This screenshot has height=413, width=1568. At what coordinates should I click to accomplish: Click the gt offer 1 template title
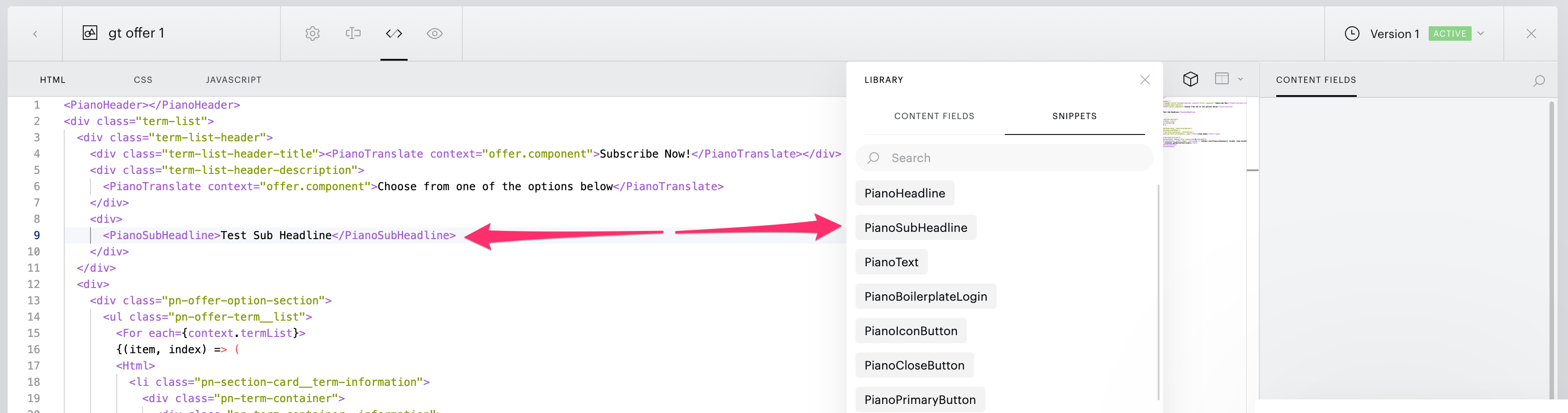pos(136,33)
